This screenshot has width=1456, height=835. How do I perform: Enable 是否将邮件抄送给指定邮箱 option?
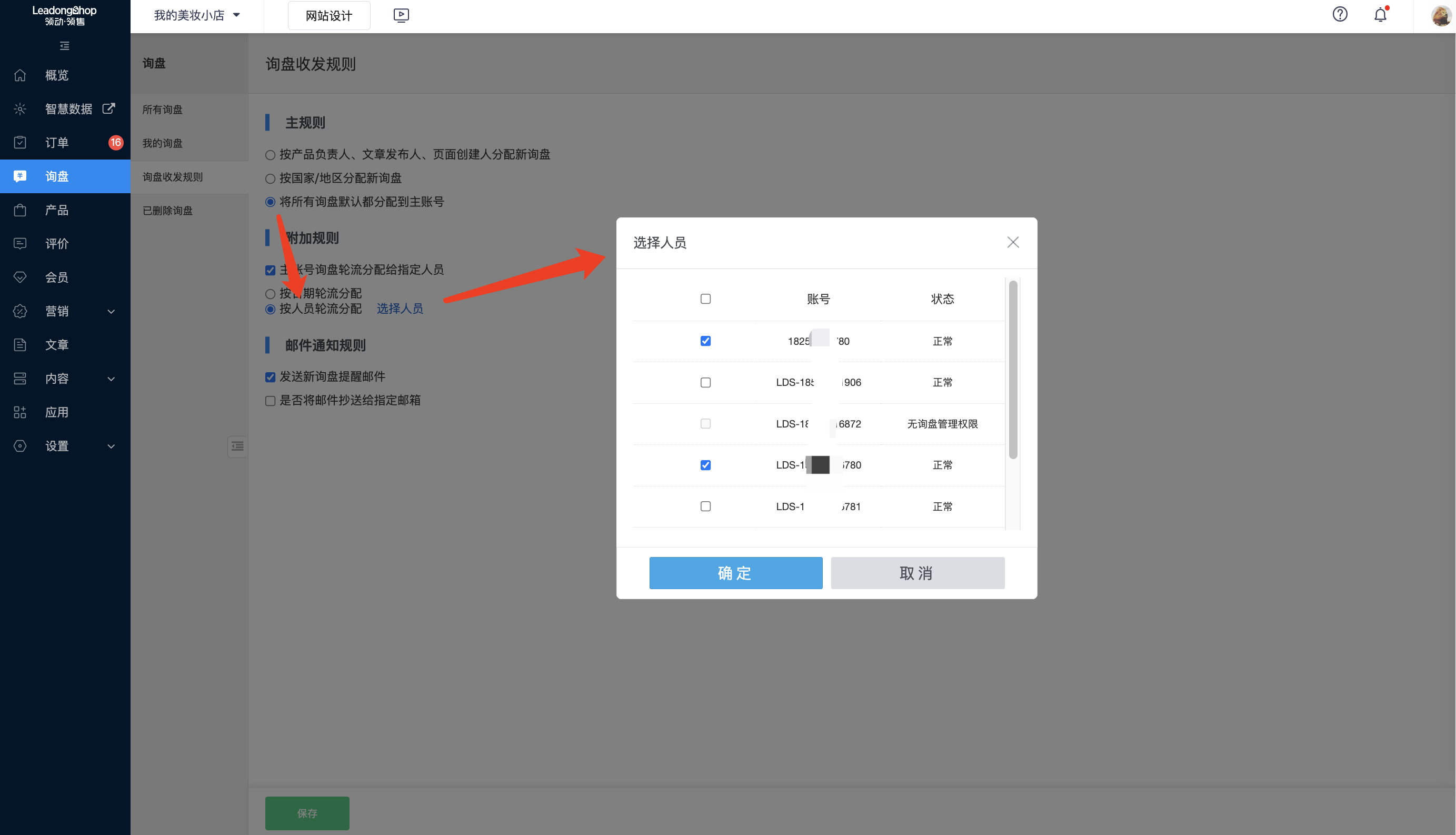(270, 400)
